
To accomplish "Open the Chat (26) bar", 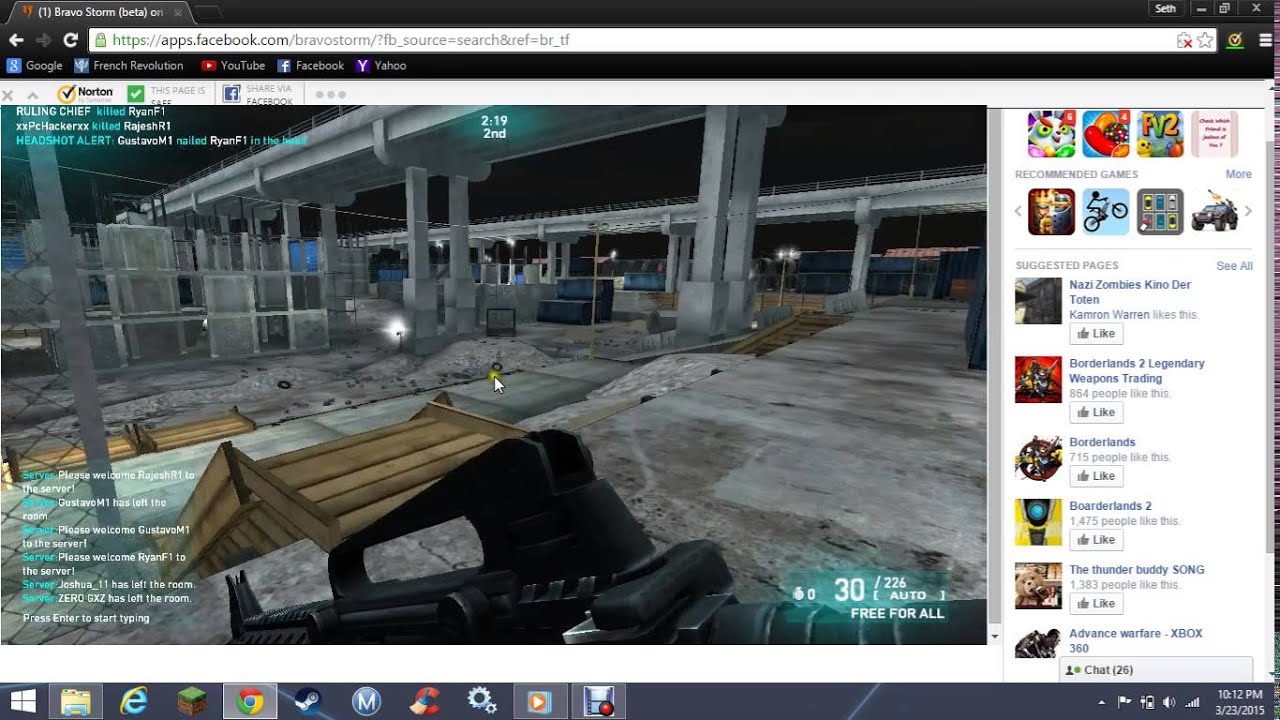I will coord(1156,670).
